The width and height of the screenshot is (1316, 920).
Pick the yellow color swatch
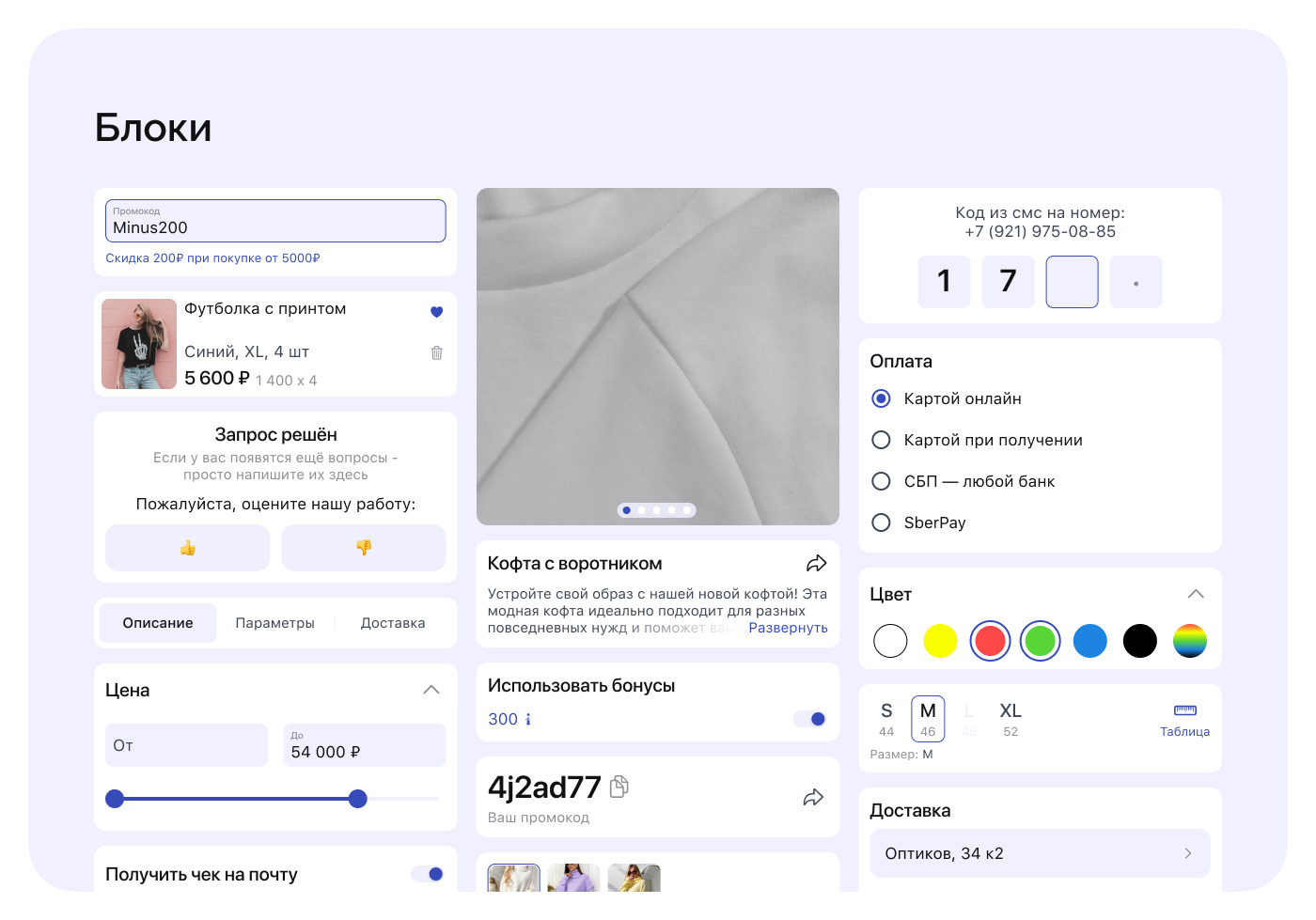tap(940, 641)
